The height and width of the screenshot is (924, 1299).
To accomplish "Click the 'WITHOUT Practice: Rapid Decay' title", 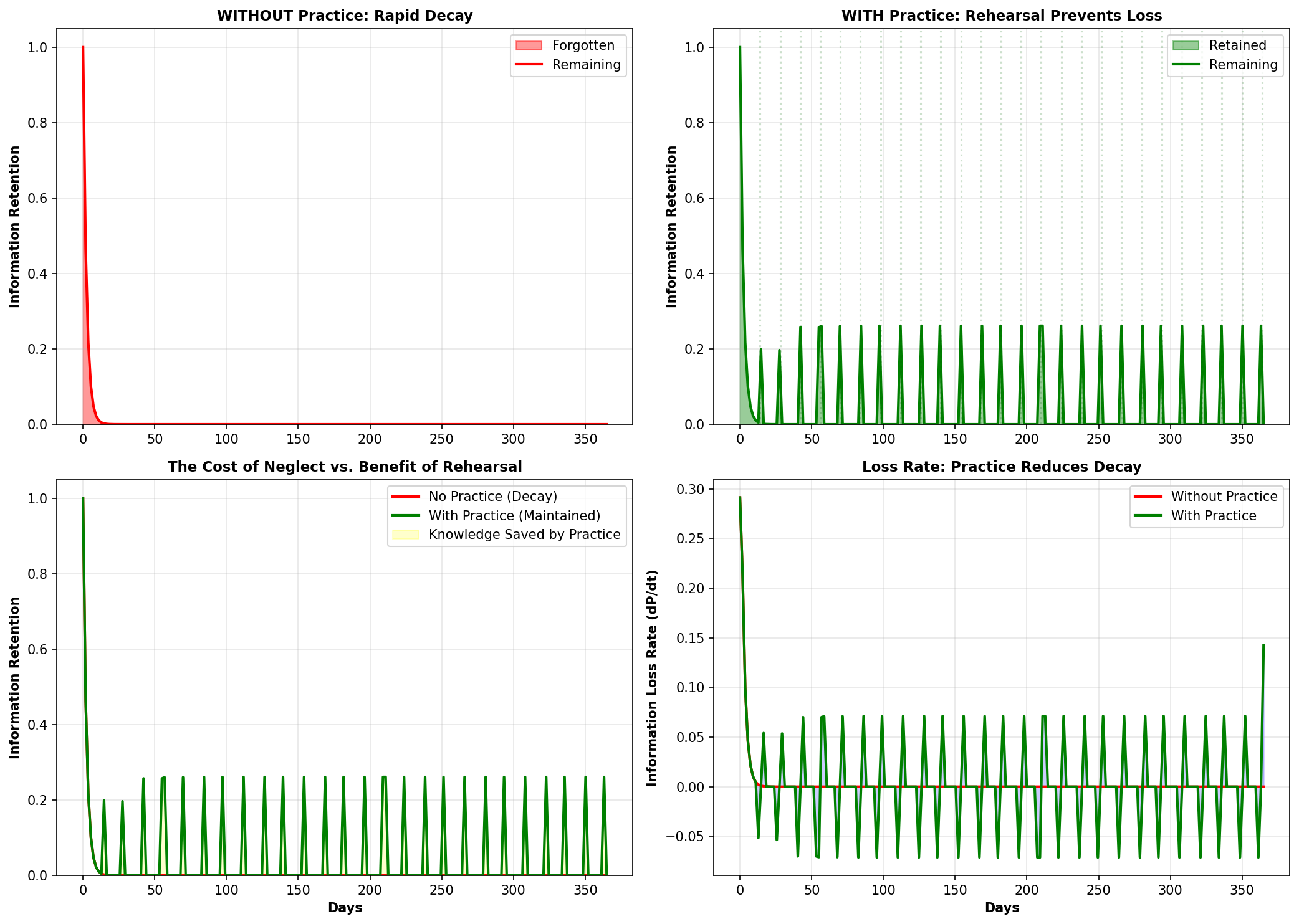I will pos(345,16).
